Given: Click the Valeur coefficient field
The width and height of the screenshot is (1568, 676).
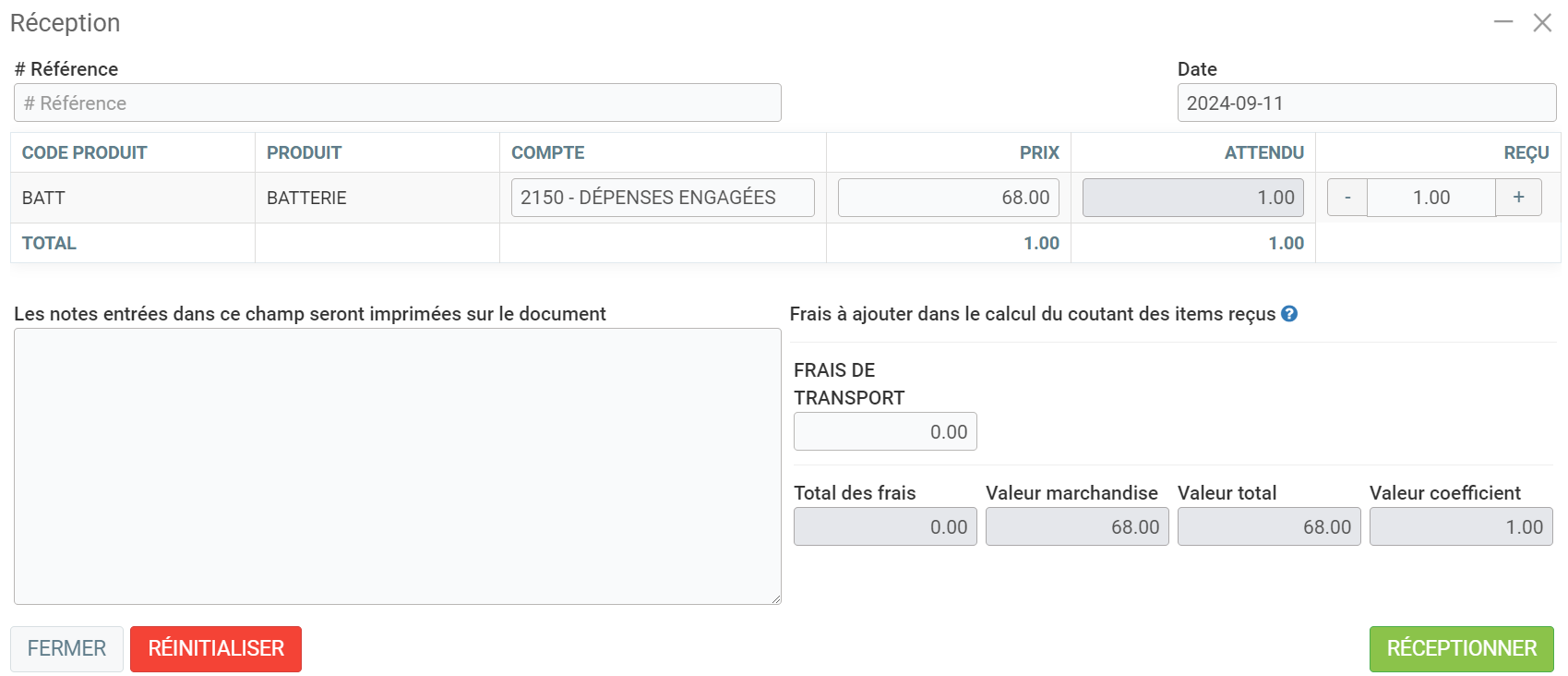Looking at the screenshot, I should coord(1461,527).
